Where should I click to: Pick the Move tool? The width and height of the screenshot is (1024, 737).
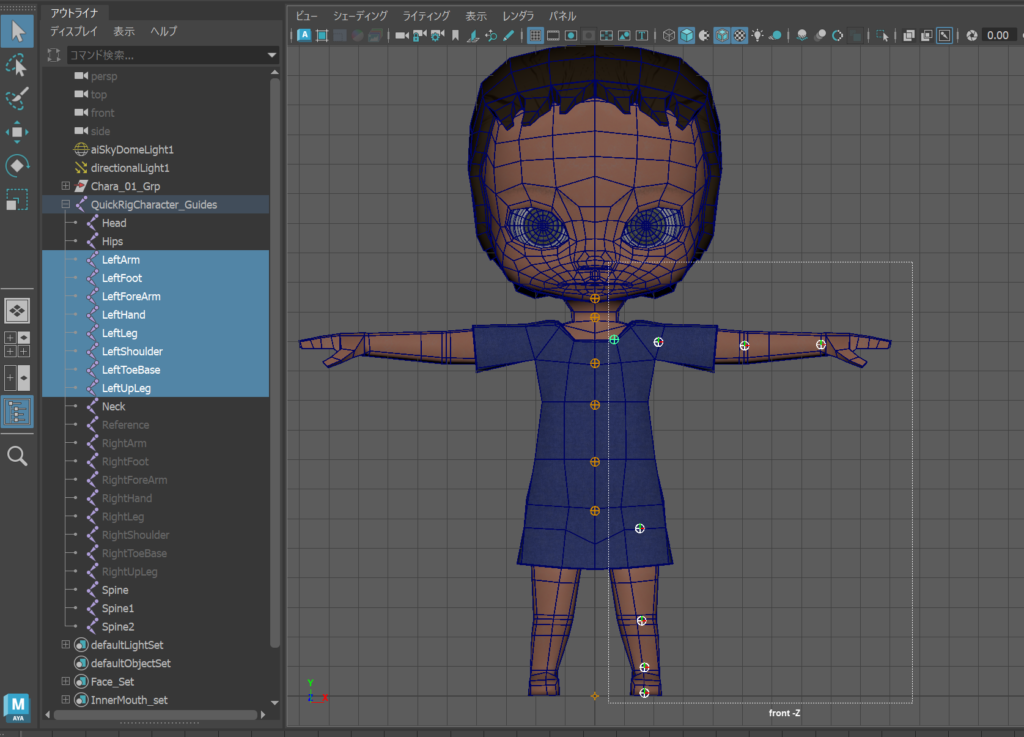[17, 132]
